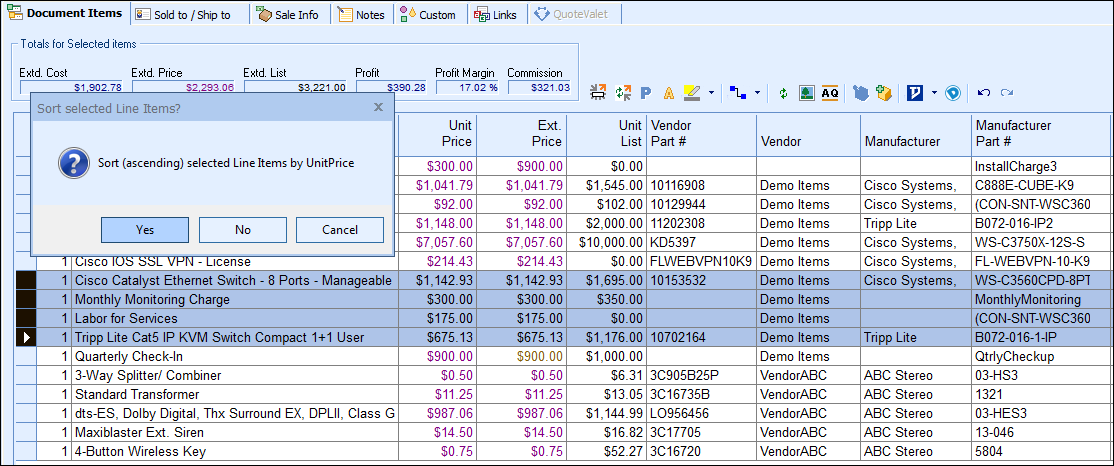Confirm sort by clicking Yes
The width and height of the screenshot is (1114, 466).
[x=145, y=230]
